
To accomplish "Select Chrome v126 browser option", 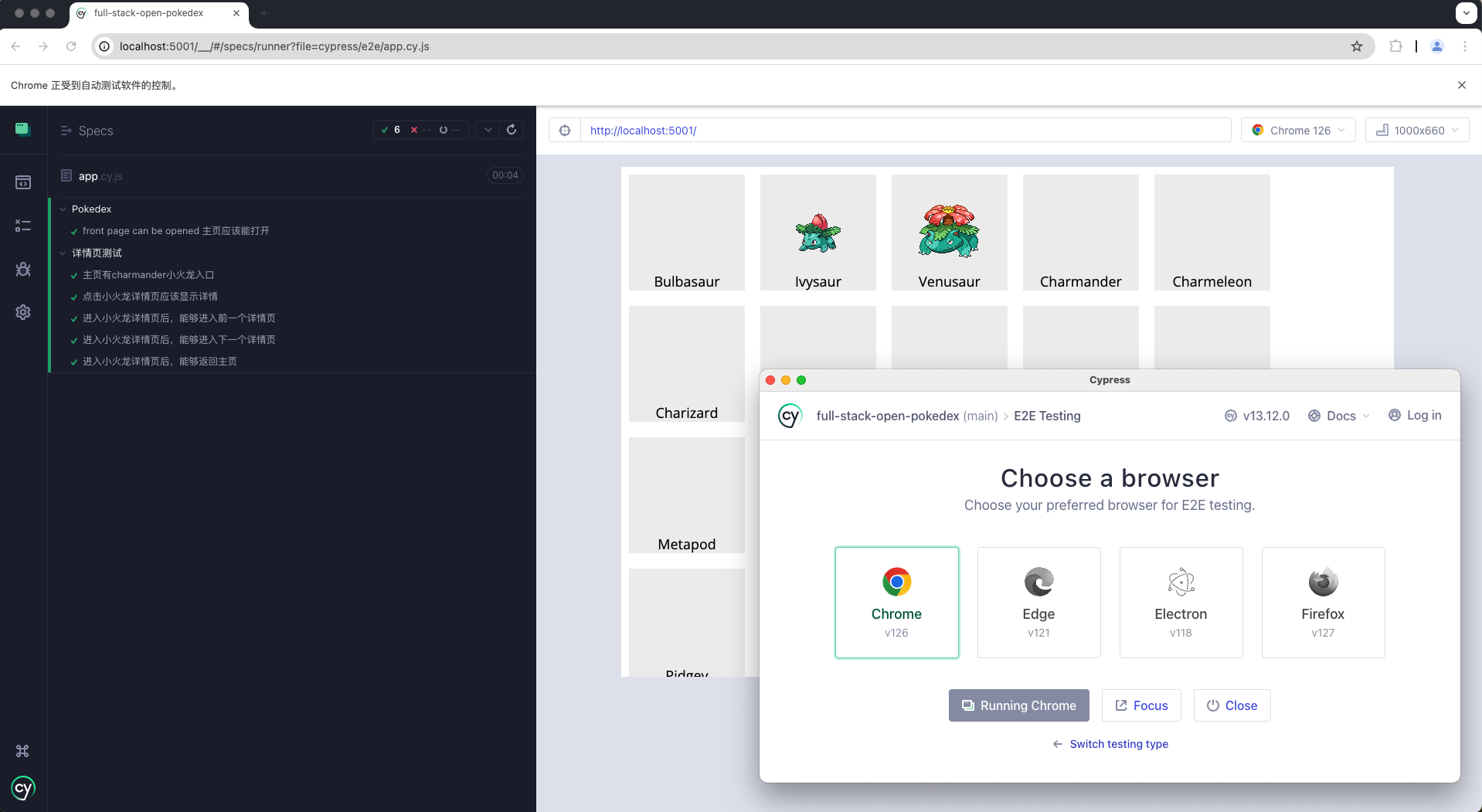I will pyautogui.click(x=896, y=603).
